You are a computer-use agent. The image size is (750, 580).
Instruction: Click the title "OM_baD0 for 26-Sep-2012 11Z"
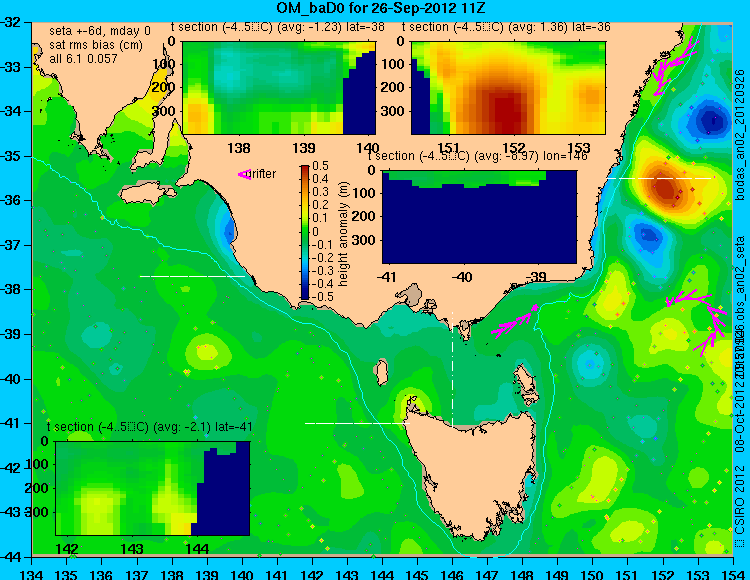(x=381, y=8)
